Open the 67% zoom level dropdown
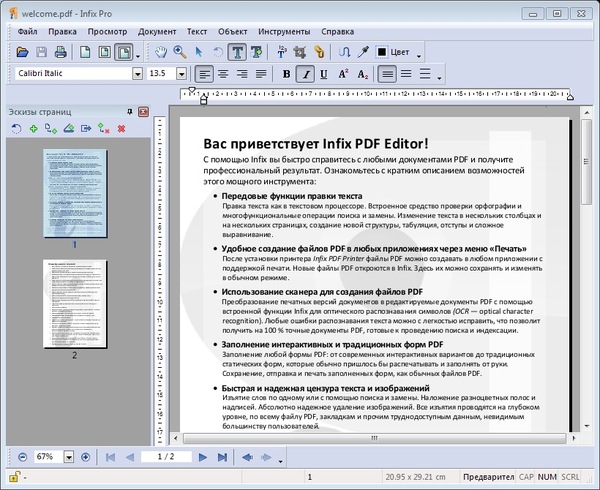 [67, 457]
